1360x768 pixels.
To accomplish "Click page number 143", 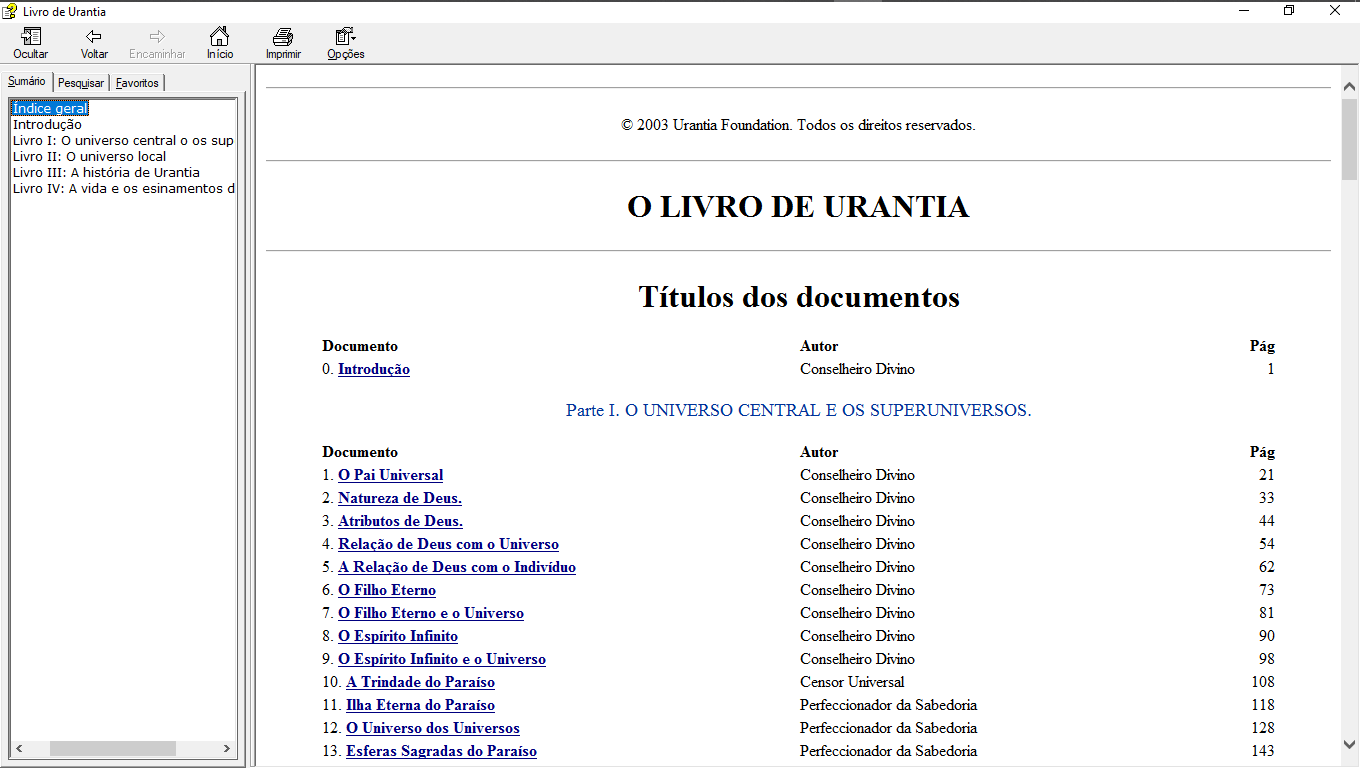I will point(1262,751).
